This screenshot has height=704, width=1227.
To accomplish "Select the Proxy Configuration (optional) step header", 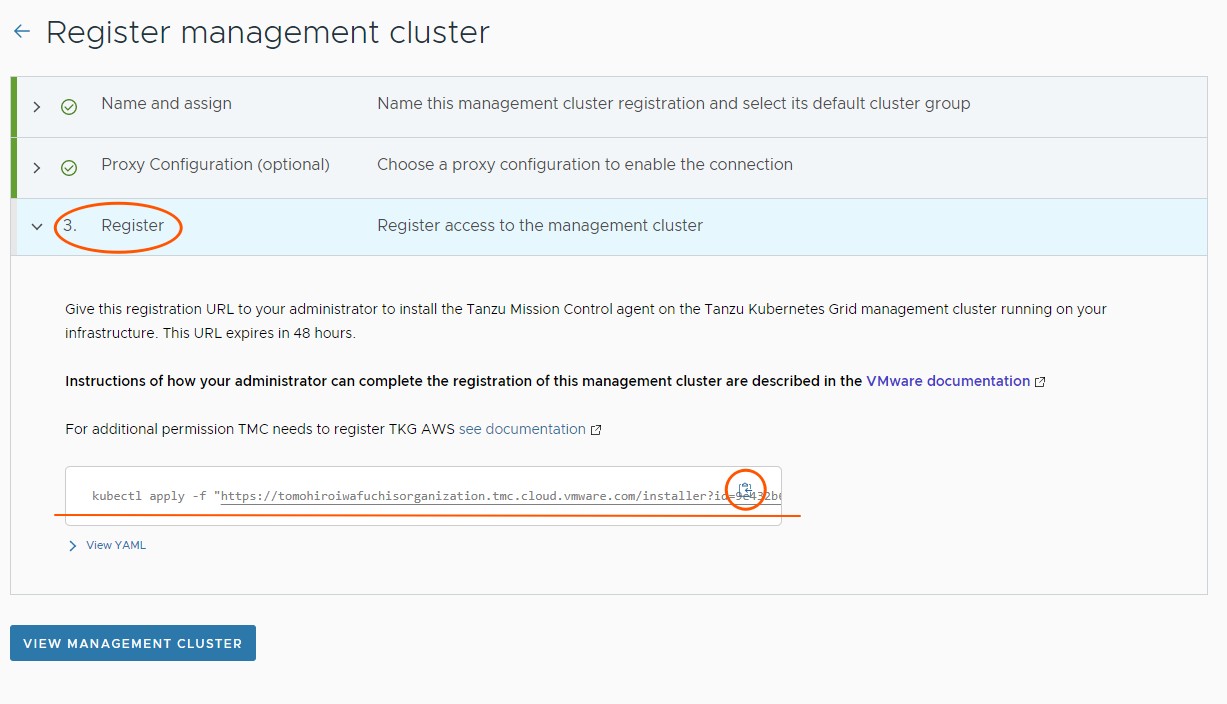I will point(215,165).
